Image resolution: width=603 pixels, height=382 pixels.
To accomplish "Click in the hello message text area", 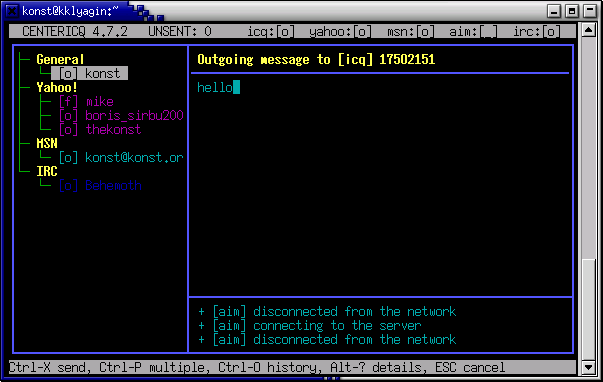I will 380,185.
